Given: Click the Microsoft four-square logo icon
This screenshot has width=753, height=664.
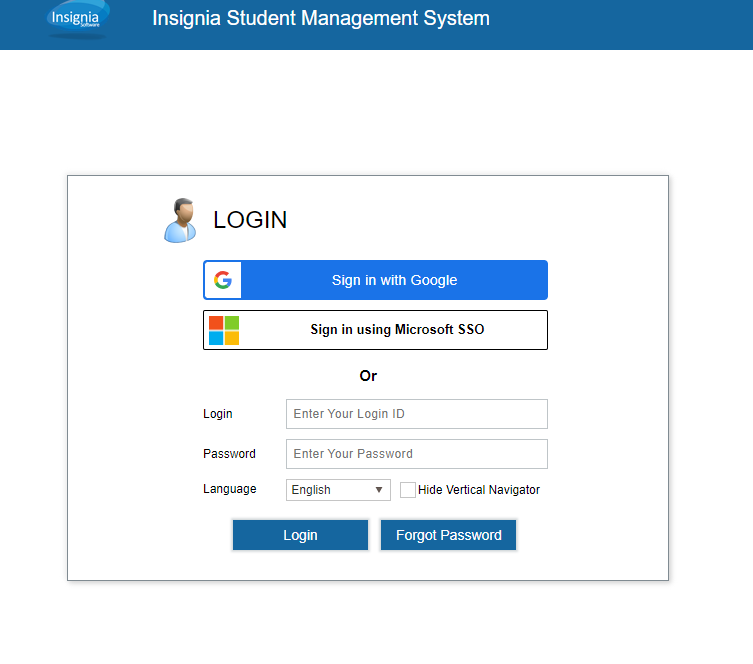Looking at the screenshot, I should pos(224,330).
